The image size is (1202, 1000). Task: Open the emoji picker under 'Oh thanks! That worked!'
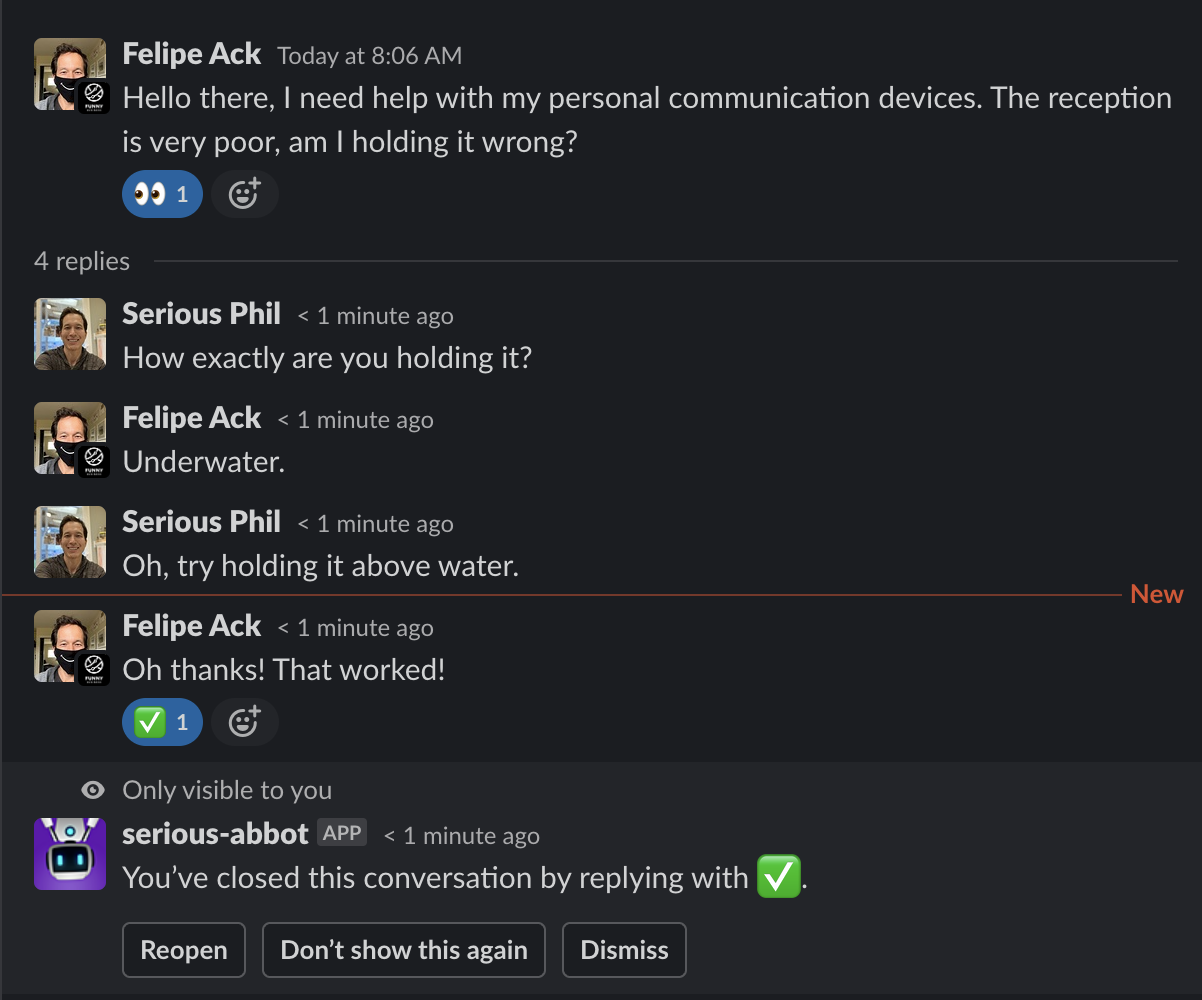tap(244, 721)
